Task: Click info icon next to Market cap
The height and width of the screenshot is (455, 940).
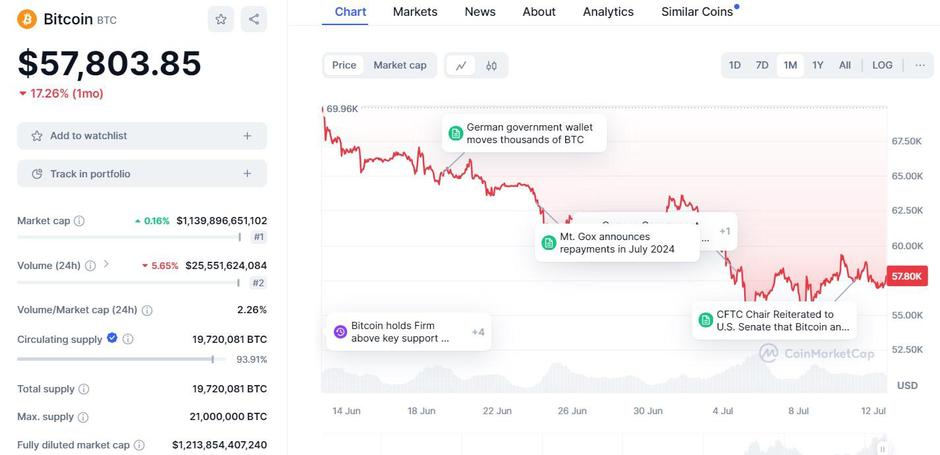Action: tap(79, 221)
